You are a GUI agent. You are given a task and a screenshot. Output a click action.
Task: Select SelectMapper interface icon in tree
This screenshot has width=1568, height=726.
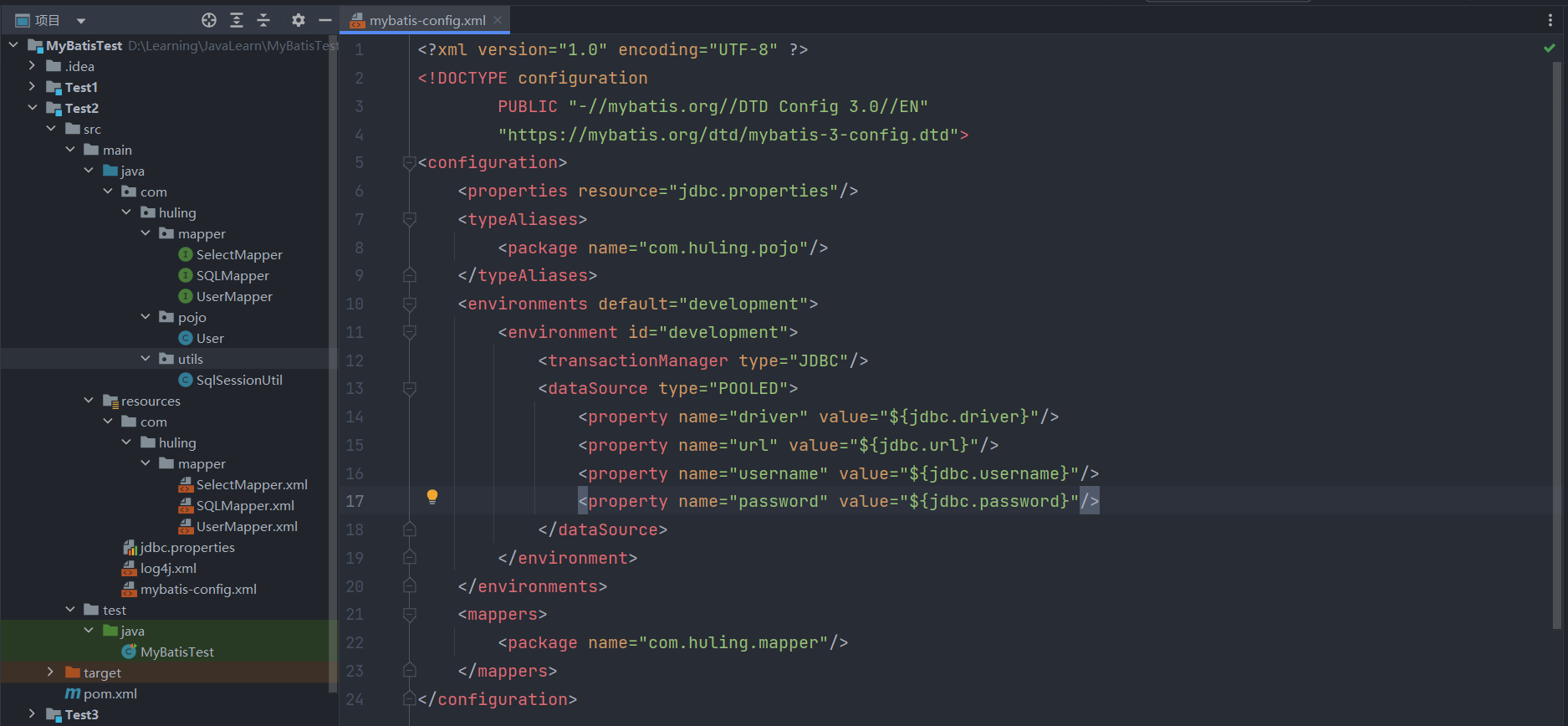coord(186,254)
